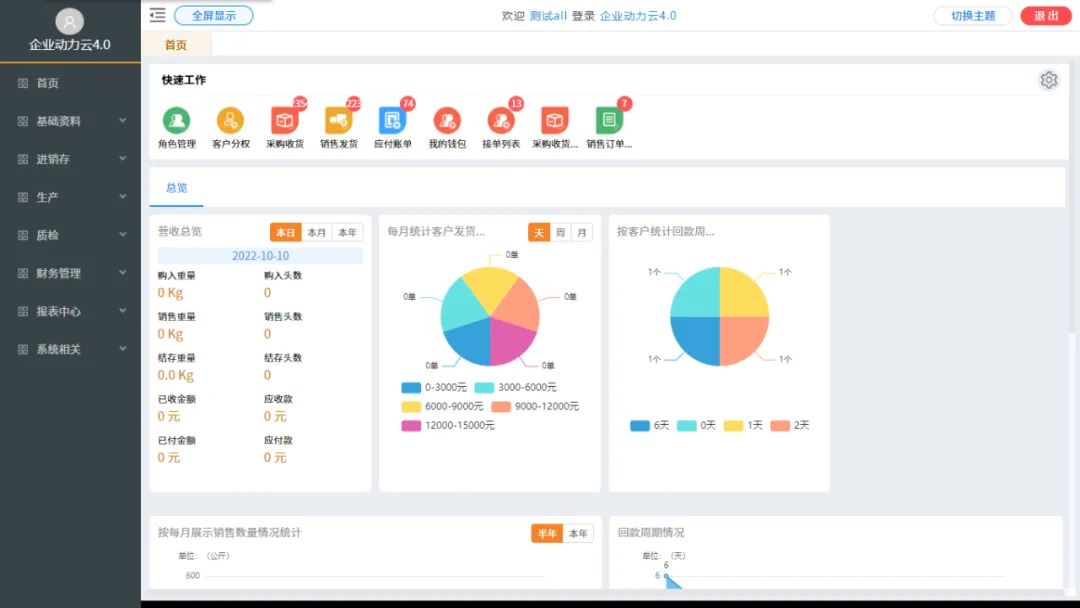Collapse sidebar with the menu fold icon
Image resolution: width=1080 pixels, height=608 pixels.
tap(157, 15)
